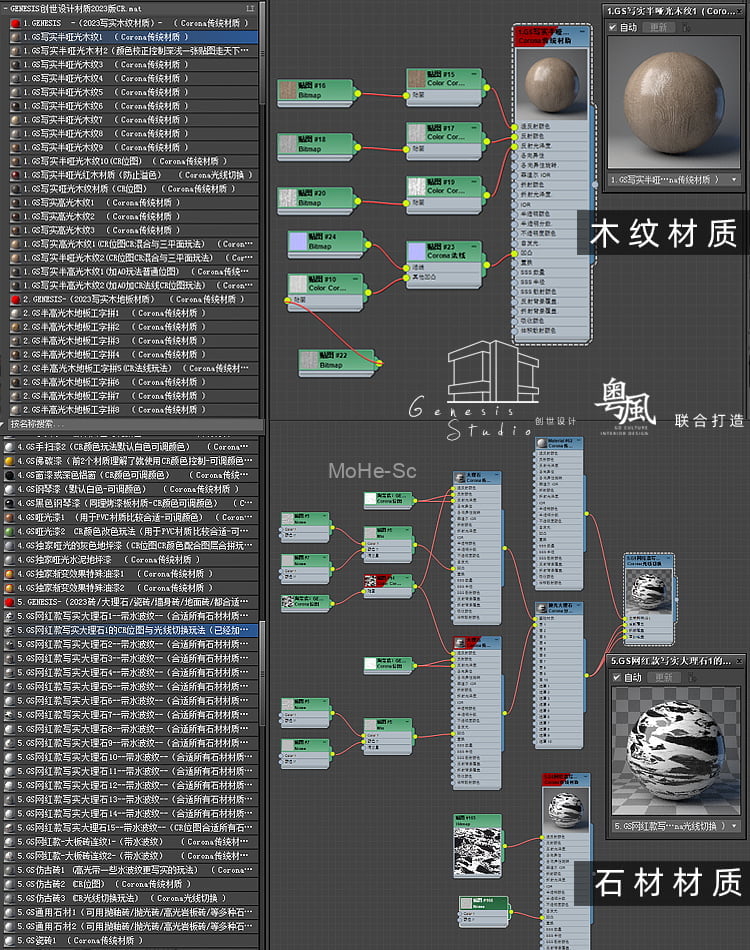Click green sphere icon of 4.GS哑光漆2 row

pyautogui.click(x=9, y=531)
